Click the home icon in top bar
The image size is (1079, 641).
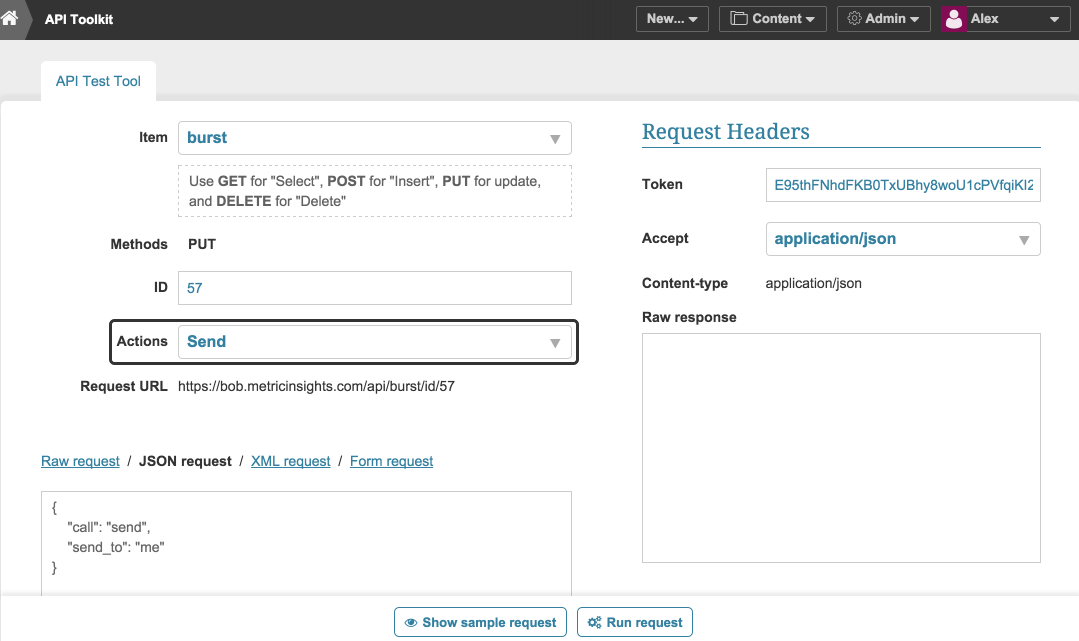pyautogui.click(x=10, y=17)
